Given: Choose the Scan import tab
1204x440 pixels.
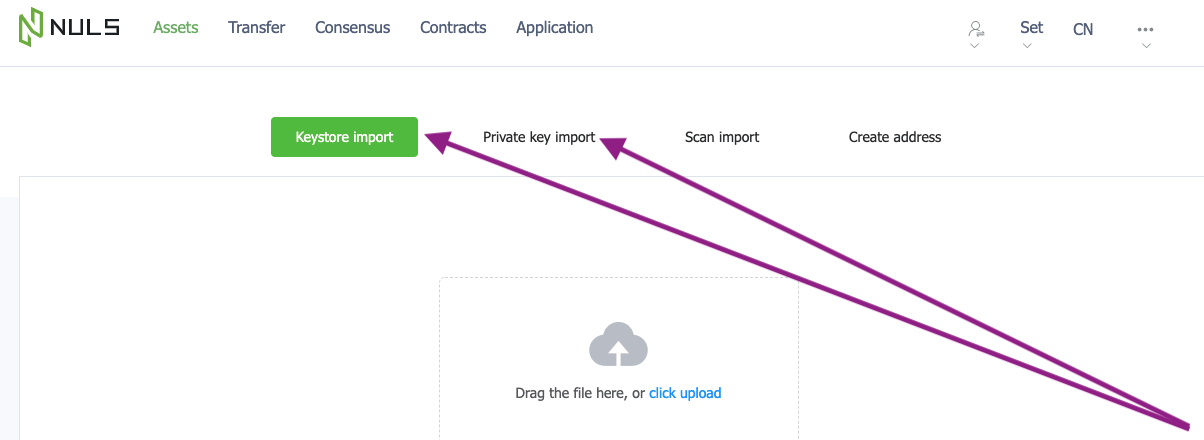Looking at the screenshot, I should point(722,137).
